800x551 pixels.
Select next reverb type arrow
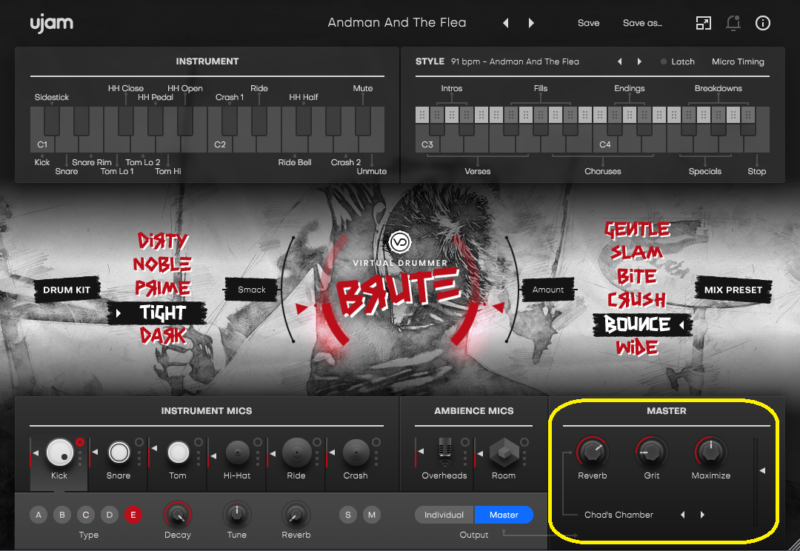(703, 515)
